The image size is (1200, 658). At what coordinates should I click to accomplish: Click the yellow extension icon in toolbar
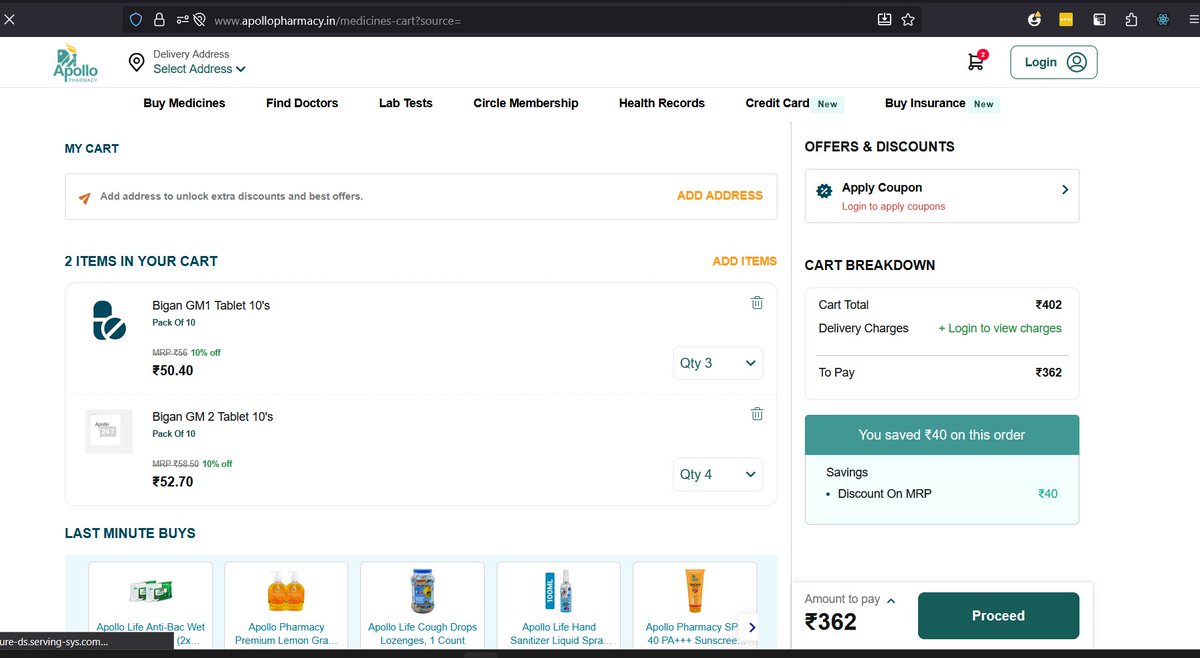click(1066, 19)
